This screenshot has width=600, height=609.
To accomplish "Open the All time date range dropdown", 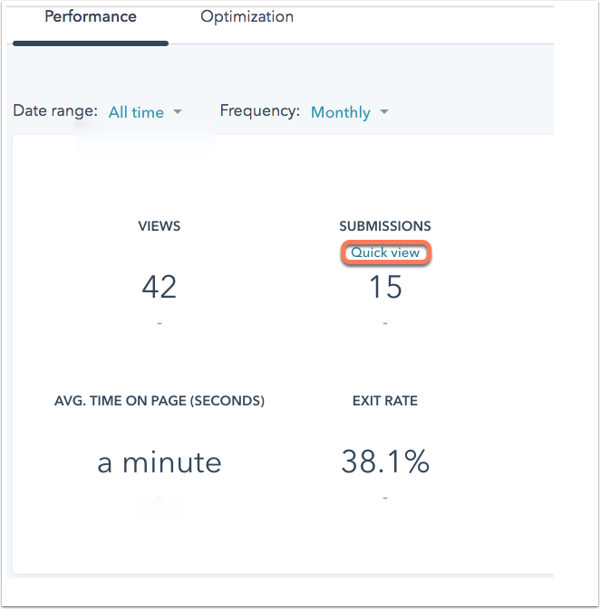I will [x=145, y=112].
